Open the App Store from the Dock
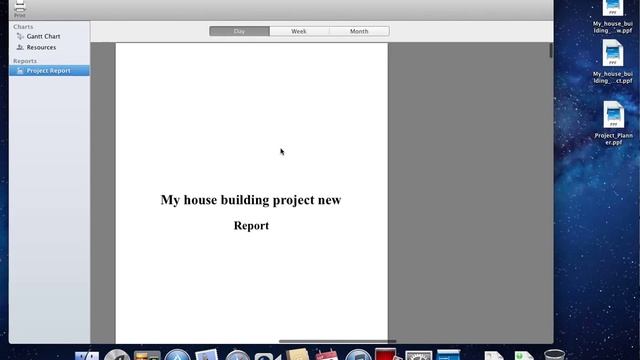 coord(177,355)
